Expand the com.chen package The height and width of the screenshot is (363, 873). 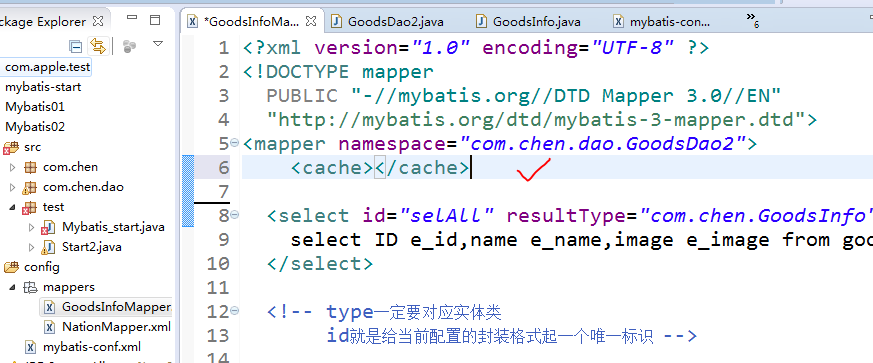tap(13, 167)
